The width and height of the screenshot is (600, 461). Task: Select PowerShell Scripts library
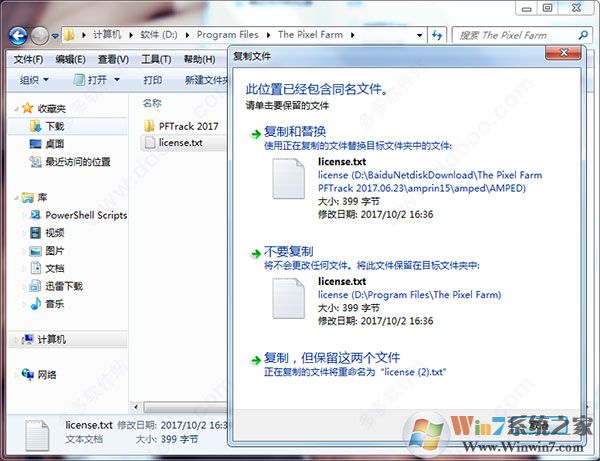(x=86, y=215)
